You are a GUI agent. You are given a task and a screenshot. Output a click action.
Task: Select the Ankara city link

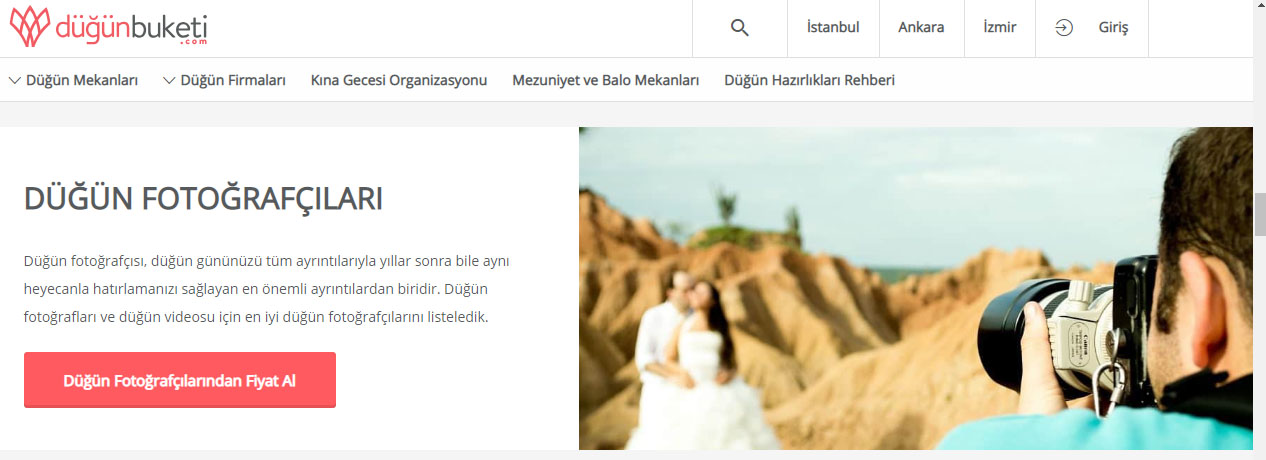click(921, 28)
